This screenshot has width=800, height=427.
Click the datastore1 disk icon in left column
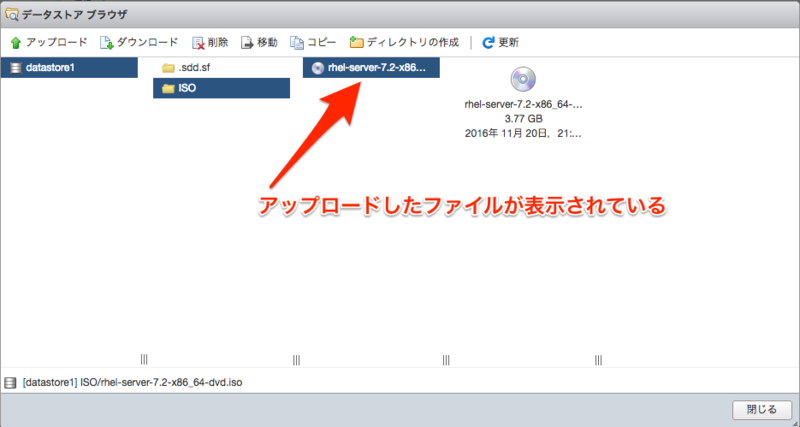tap(16, 67)
